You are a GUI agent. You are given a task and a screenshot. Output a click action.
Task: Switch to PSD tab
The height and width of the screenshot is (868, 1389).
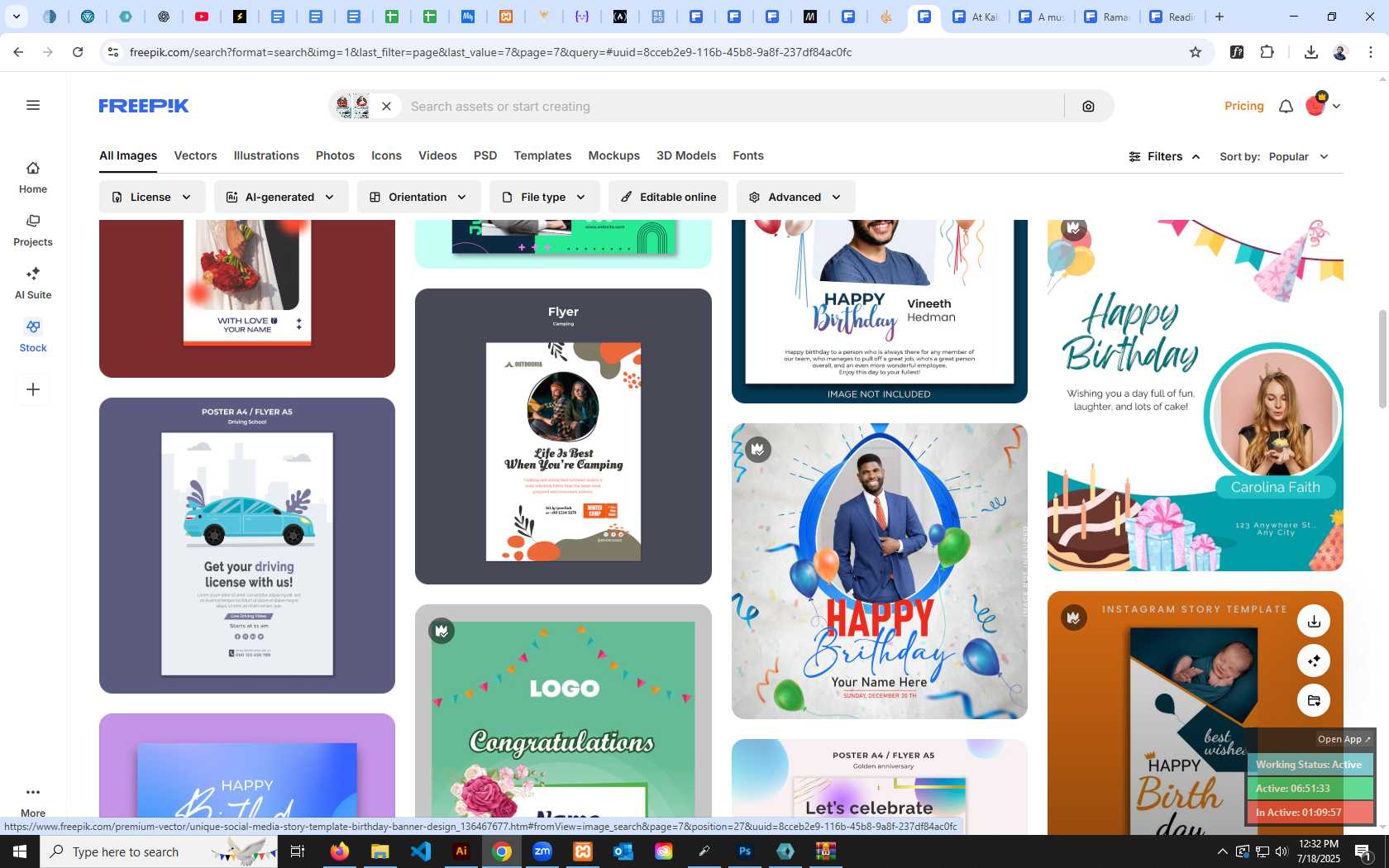click(485, 155)
